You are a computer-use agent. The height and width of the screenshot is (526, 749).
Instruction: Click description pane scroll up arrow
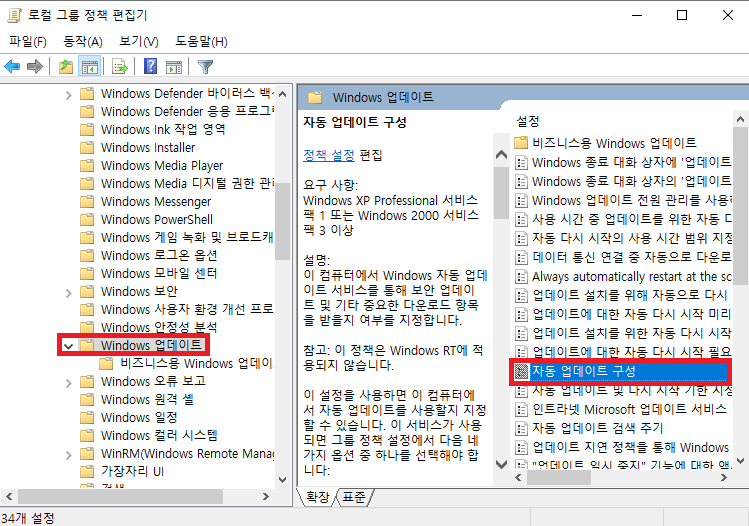point(502,154)
